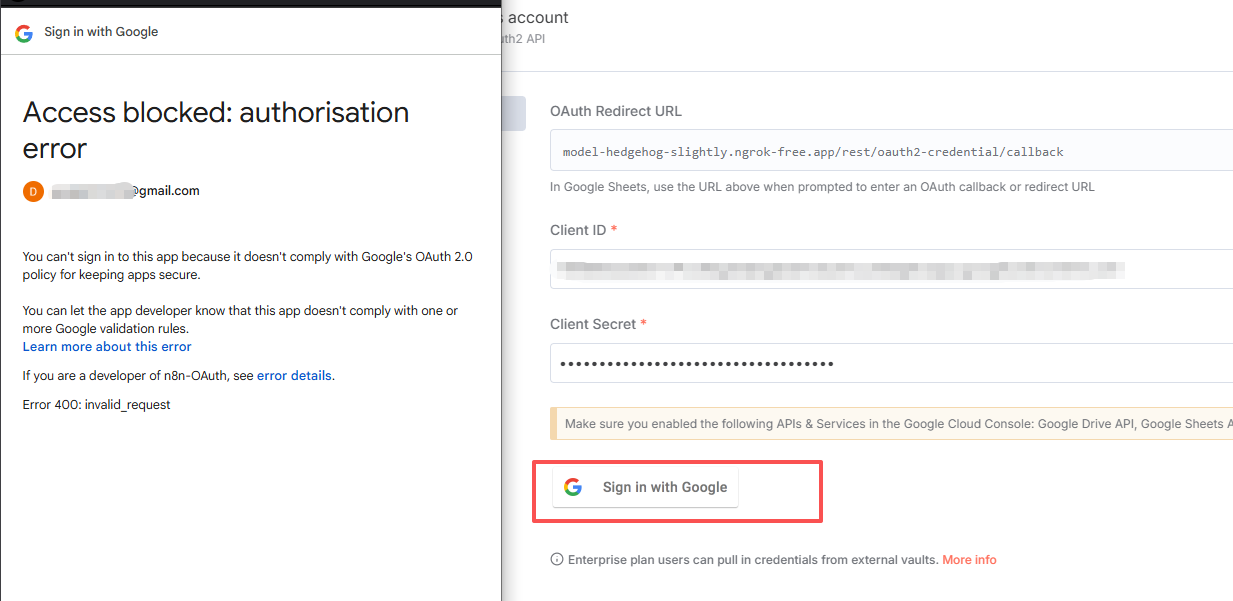Open the "error details" developer link
The width and height of the screenshot is (1233, 601).
(294, 376)
